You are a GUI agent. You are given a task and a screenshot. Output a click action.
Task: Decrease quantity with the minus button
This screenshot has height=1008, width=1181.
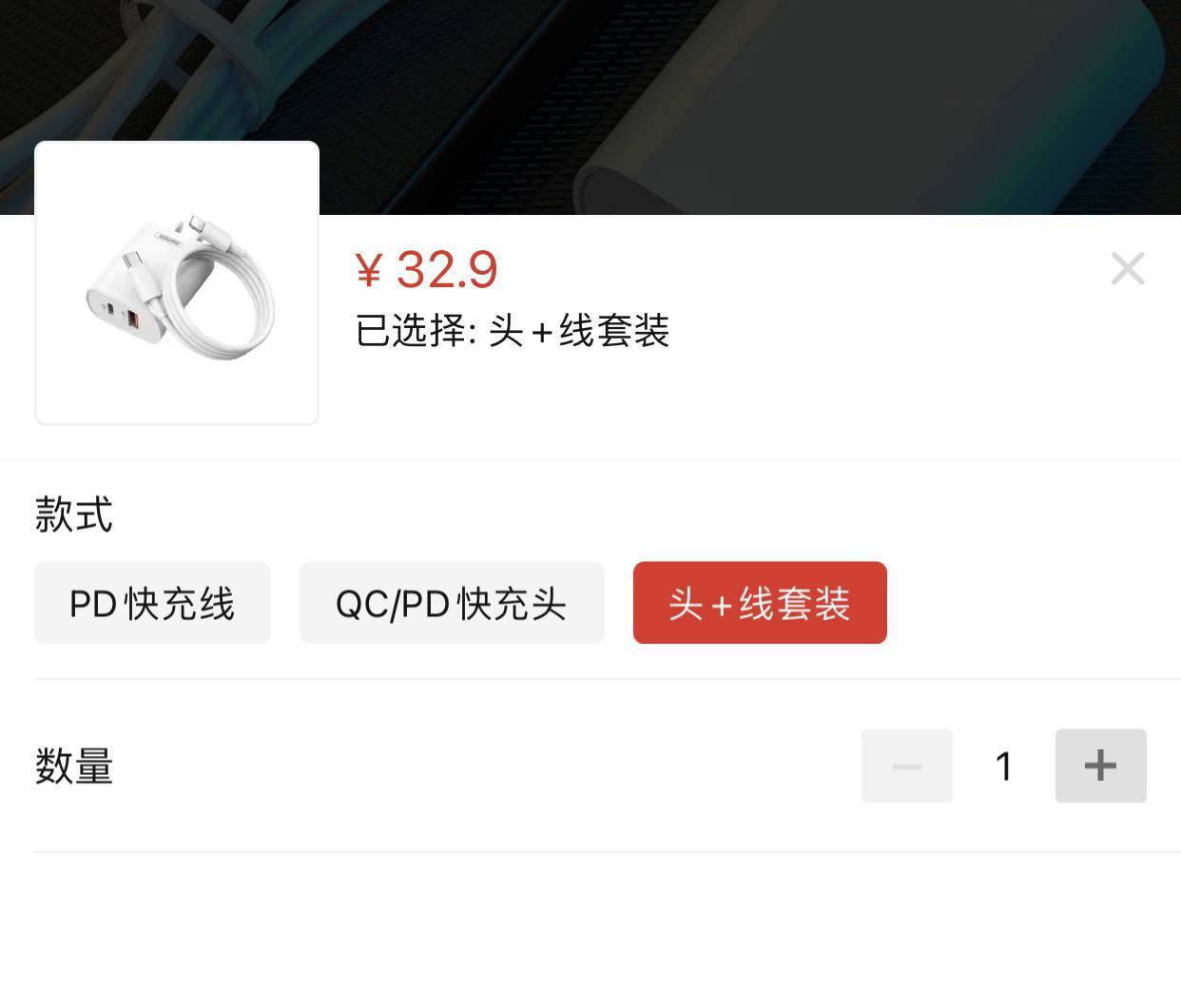click(x=906, y=766)
